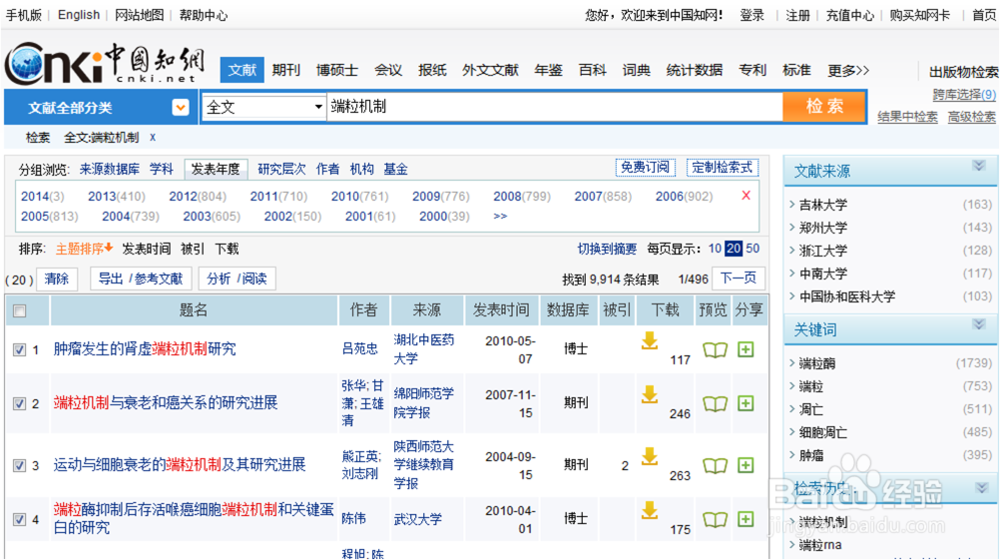Open the 更多>> database menu
This screenshot has width=1000, height=560.
coord(848,70)
